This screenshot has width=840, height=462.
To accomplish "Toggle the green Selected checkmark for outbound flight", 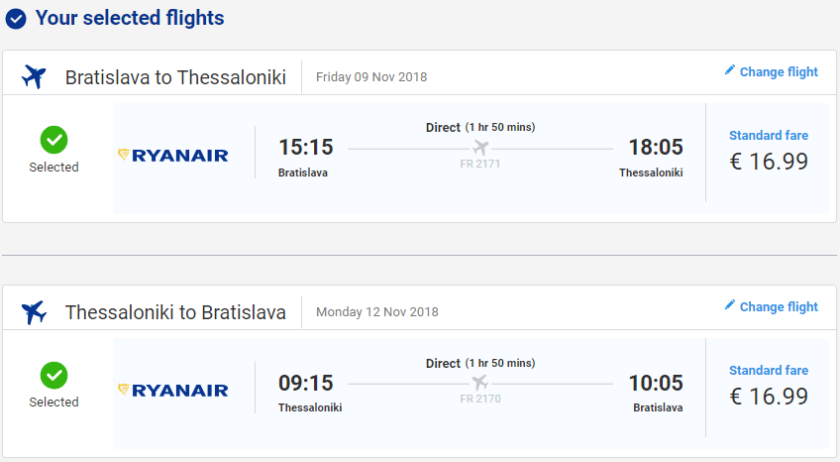I will (x=54, y=139).
